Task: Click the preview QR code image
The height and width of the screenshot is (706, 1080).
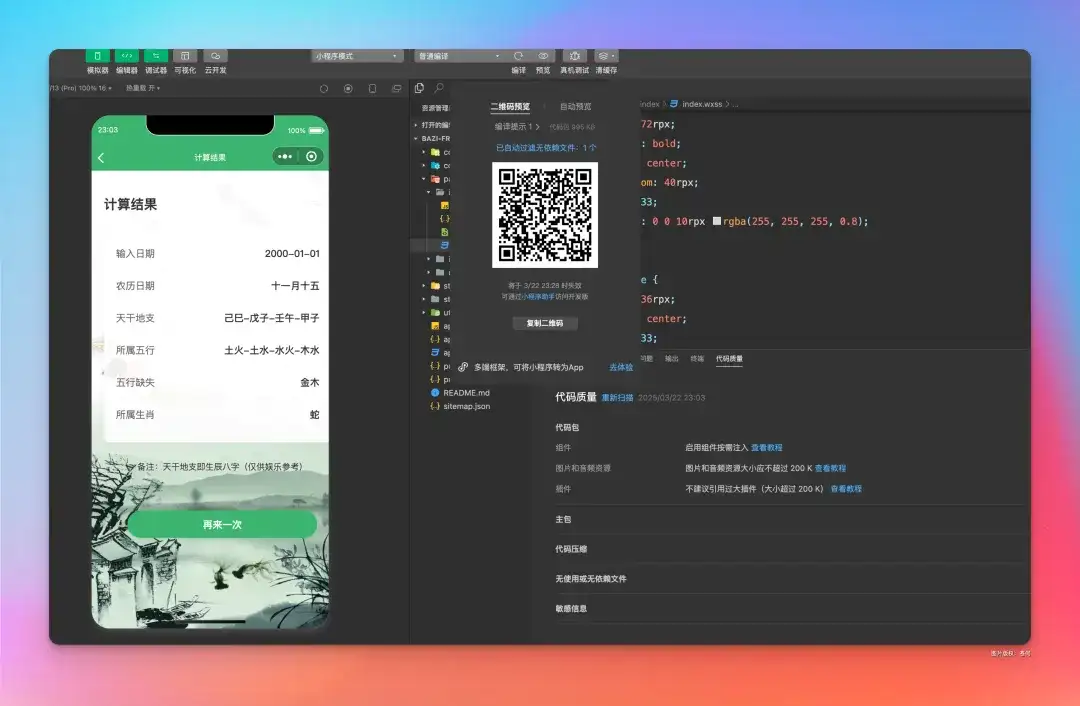Action: click(x=545, y=215)
